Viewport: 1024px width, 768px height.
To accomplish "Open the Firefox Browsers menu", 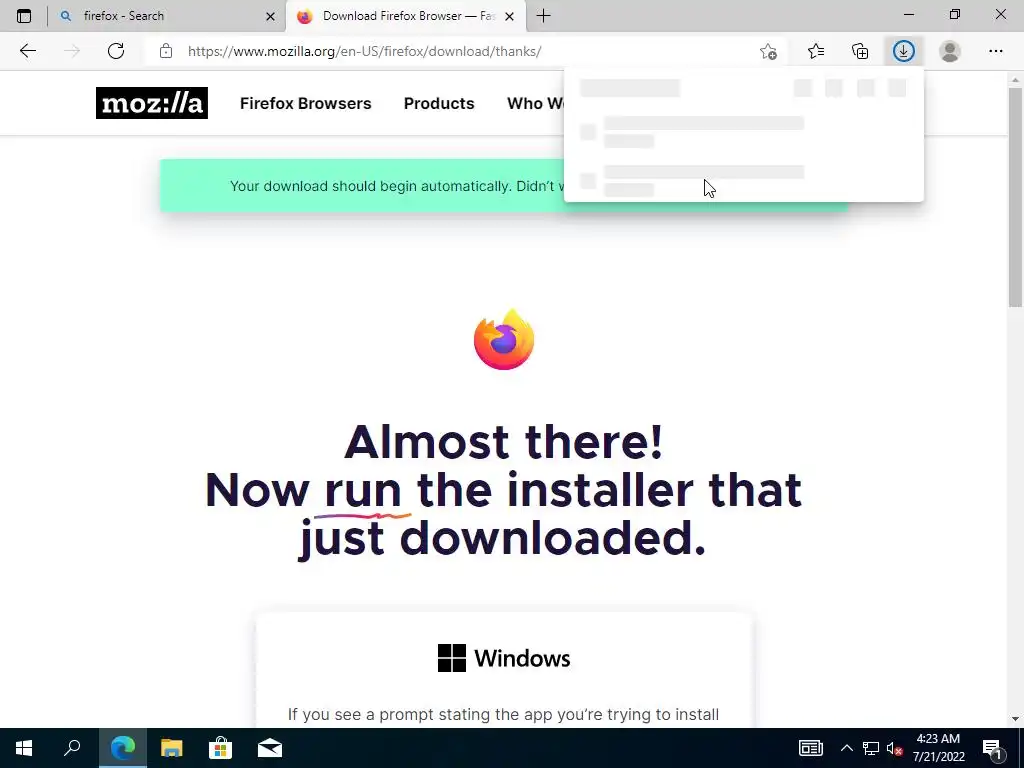I will click(306, 103).
